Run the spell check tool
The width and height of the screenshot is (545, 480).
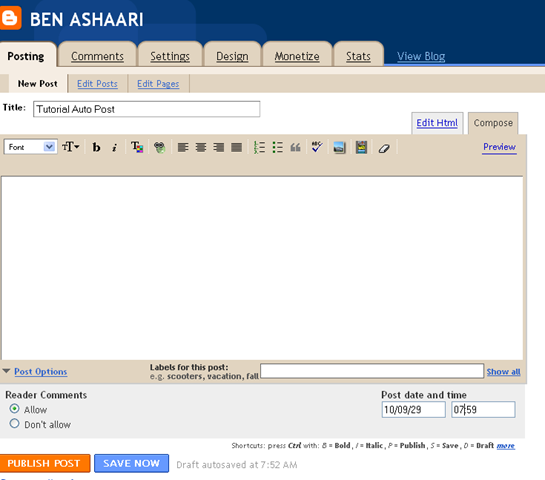[x=317, y=147]
